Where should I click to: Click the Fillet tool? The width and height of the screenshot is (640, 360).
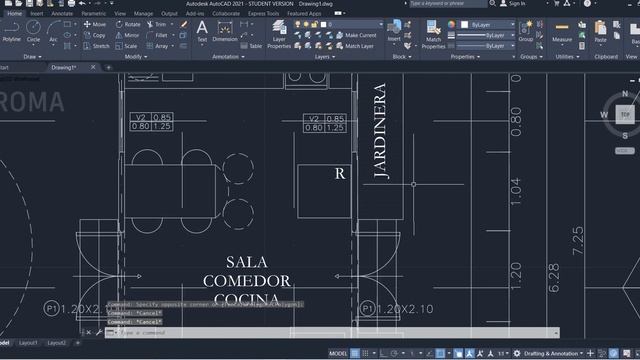pyautogui.click(x=157, y=36)
